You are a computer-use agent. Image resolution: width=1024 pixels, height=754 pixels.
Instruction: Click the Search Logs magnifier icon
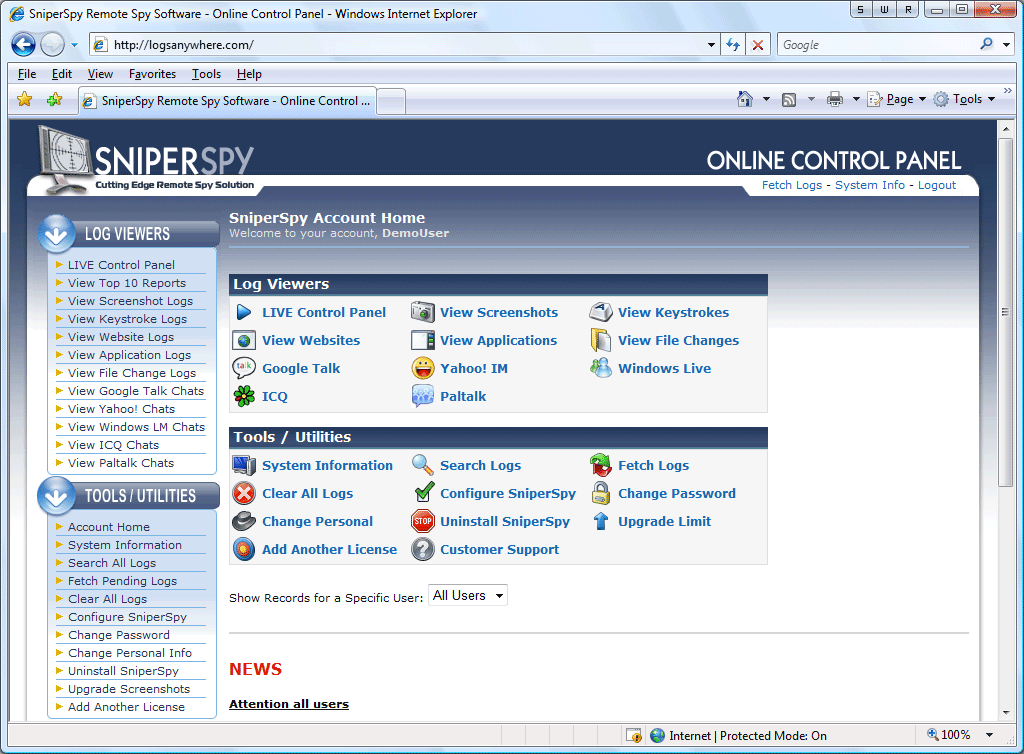click(423, 465)
